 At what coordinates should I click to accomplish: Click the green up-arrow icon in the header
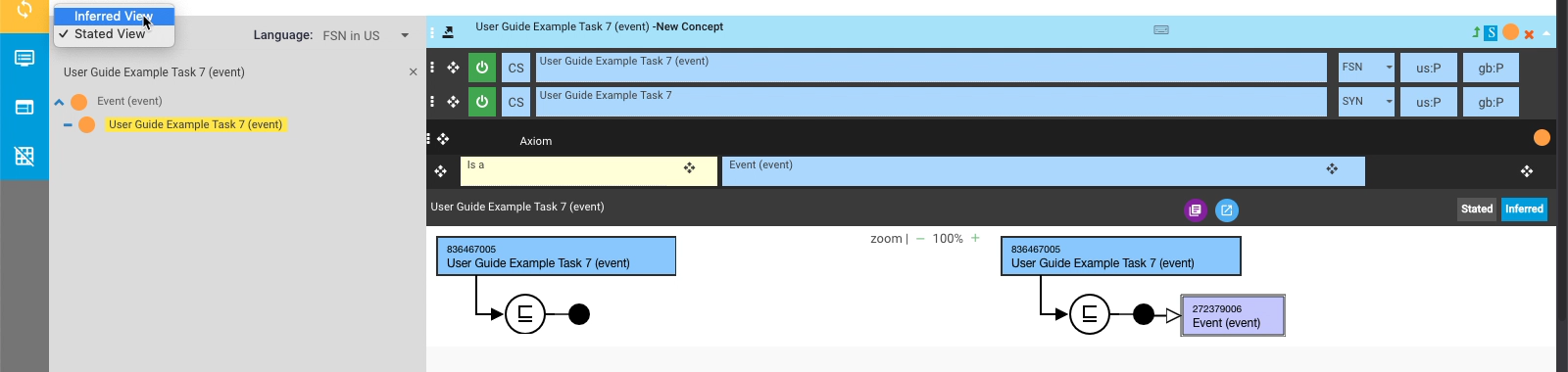(x=1476, y=32)
